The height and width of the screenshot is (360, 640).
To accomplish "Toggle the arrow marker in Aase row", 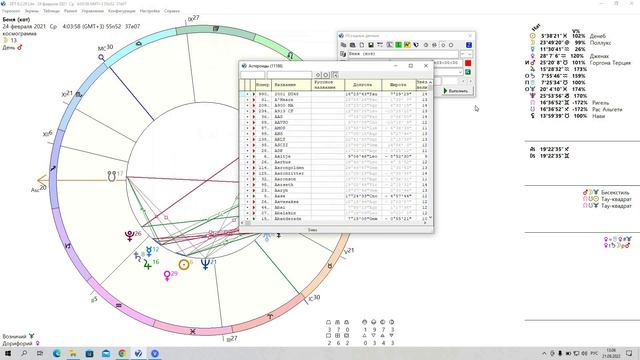I will pyautogui.click(x=254, y=196).
